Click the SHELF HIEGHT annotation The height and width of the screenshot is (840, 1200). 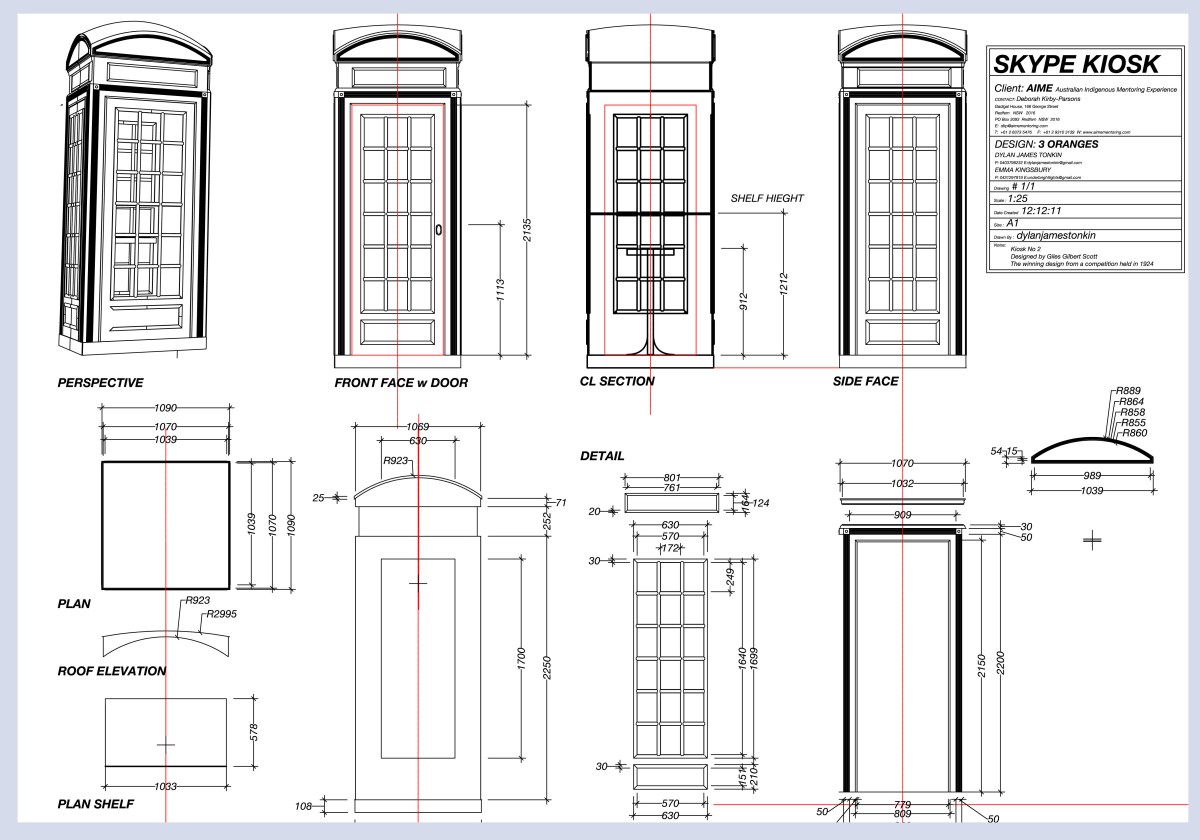767,198
